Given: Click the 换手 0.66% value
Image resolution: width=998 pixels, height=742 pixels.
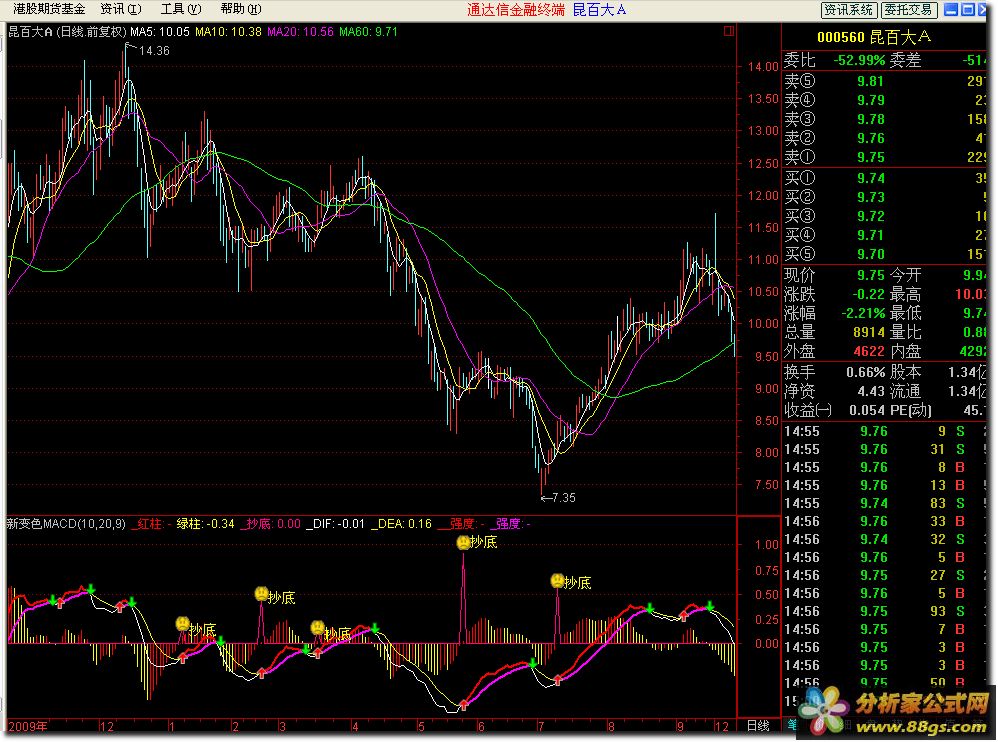Looking at the screenshot, I should (x=866, y=372).
